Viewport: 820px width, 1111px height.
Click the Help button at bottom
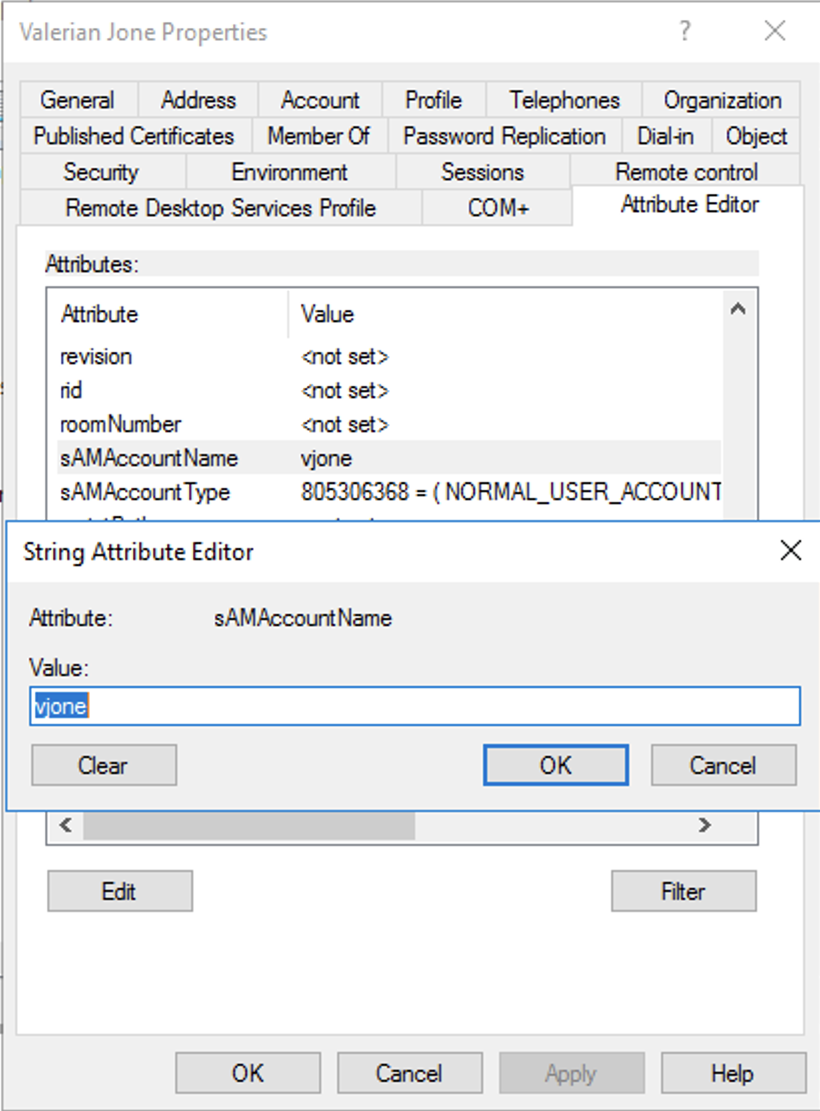733,1073
